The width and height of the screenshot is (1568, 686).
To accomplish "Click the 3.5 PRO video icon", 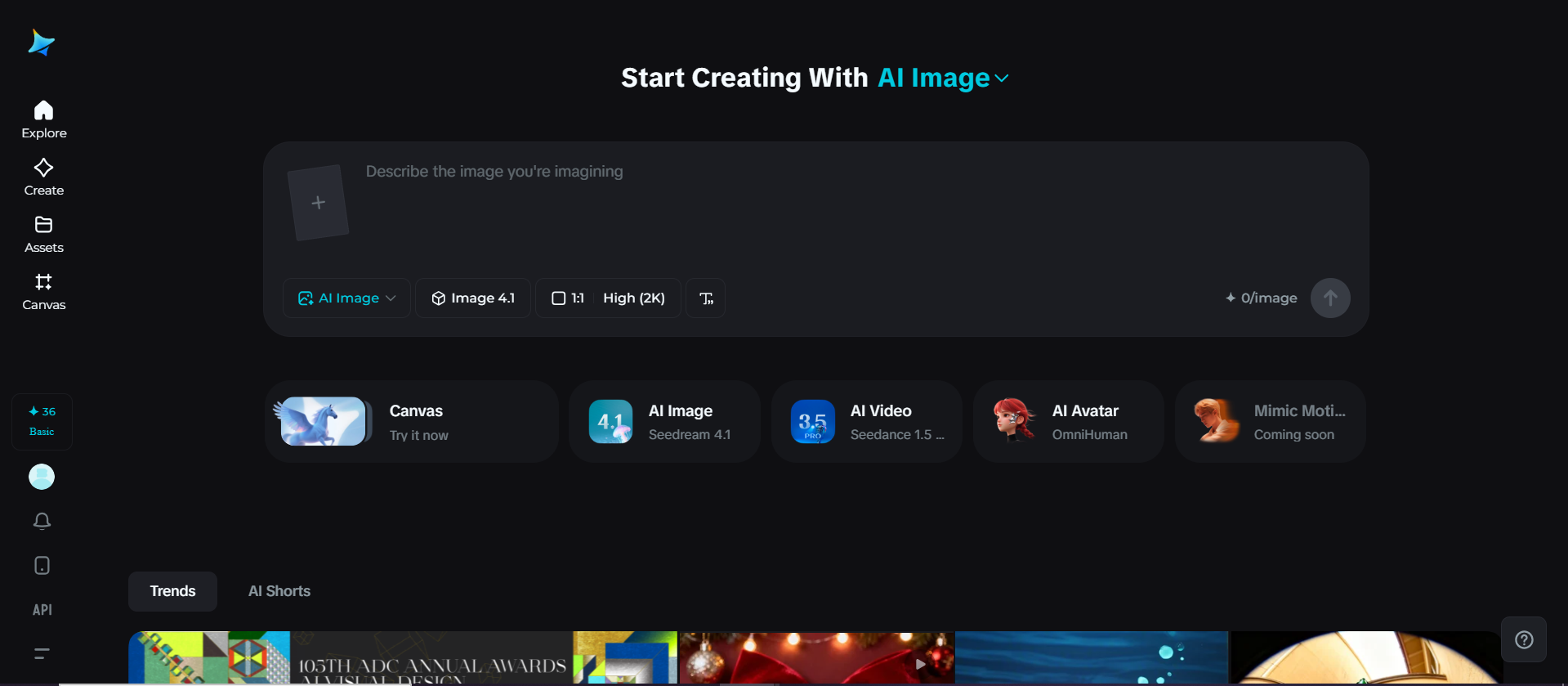I will (x=812, y=422).
